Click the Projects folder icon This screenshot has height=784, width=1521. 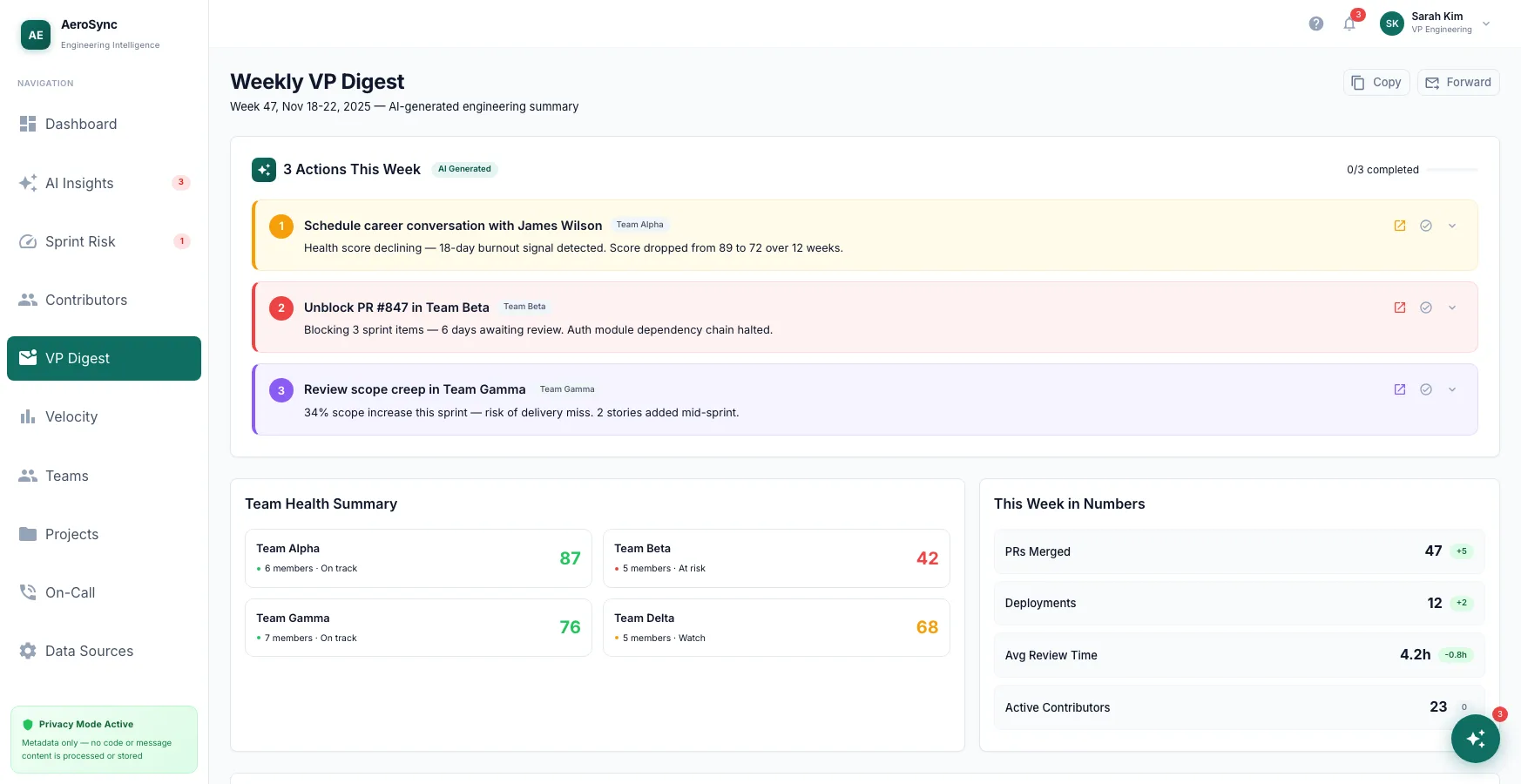coord(28,534)
